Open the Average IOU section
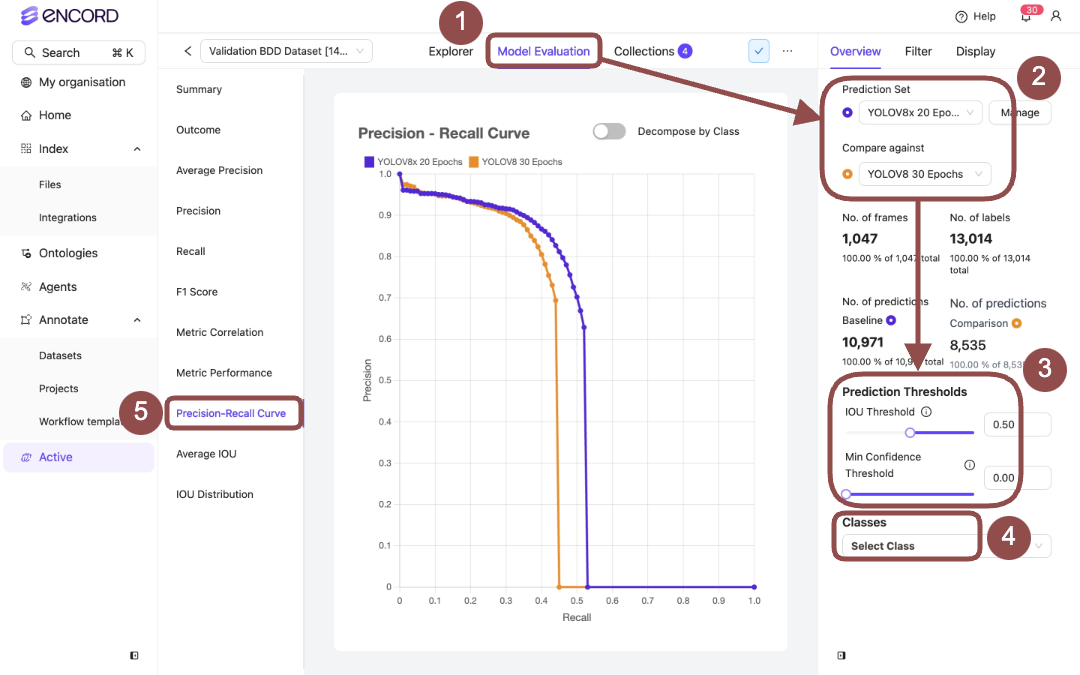This screenshot has width=1080, height=675. pyautogui.click(x=206, y=454)
